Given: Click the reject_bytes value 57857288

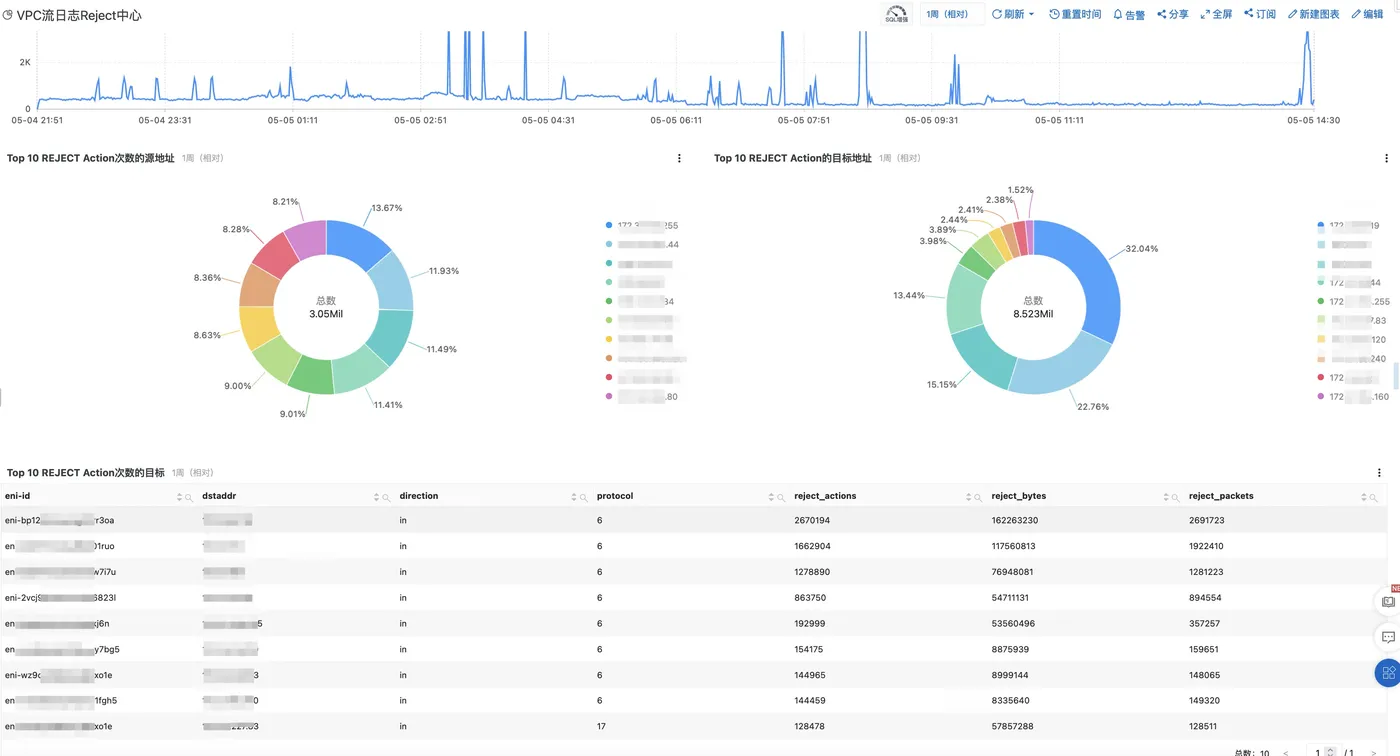Looking at the screenshot, I should tap(1012, 727).
